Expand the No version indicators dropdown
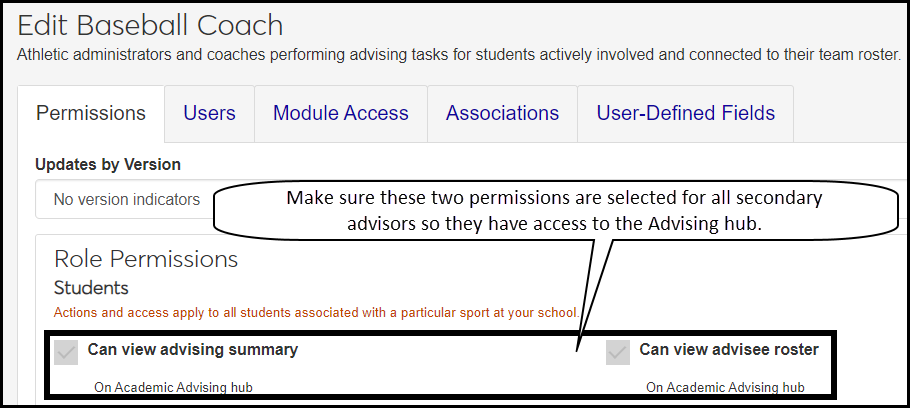Image resolution: width=910 pixels, height=408 pixels. (127, 200)
